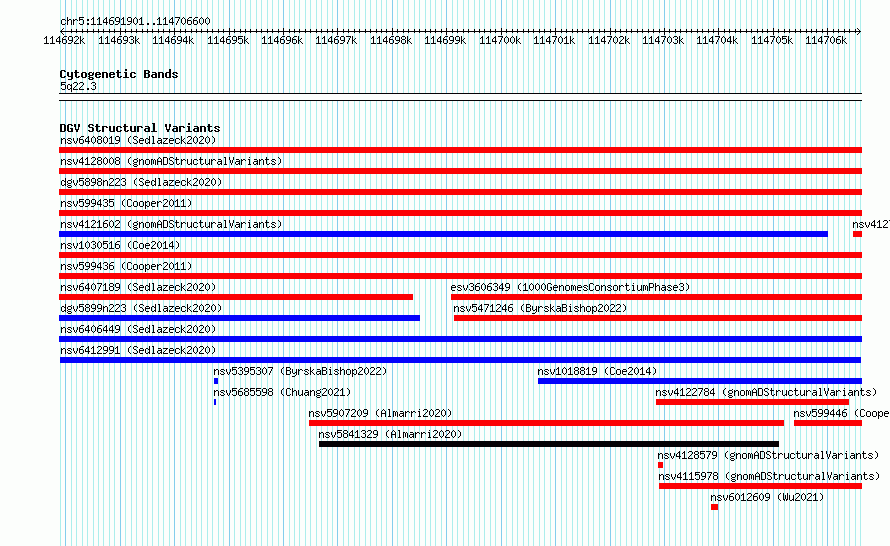Click the nsv5907209 (Almarri2020) label
This screenshot has width=890, height=546.
[380, 413]
